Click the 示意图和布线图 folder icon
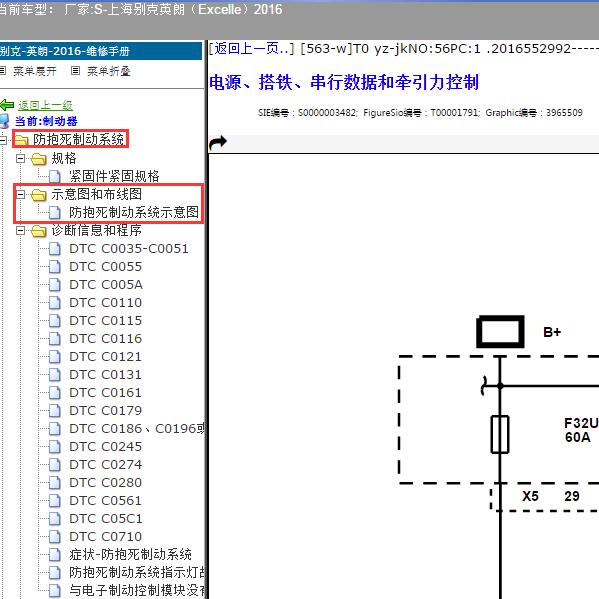 click(39, 195)
